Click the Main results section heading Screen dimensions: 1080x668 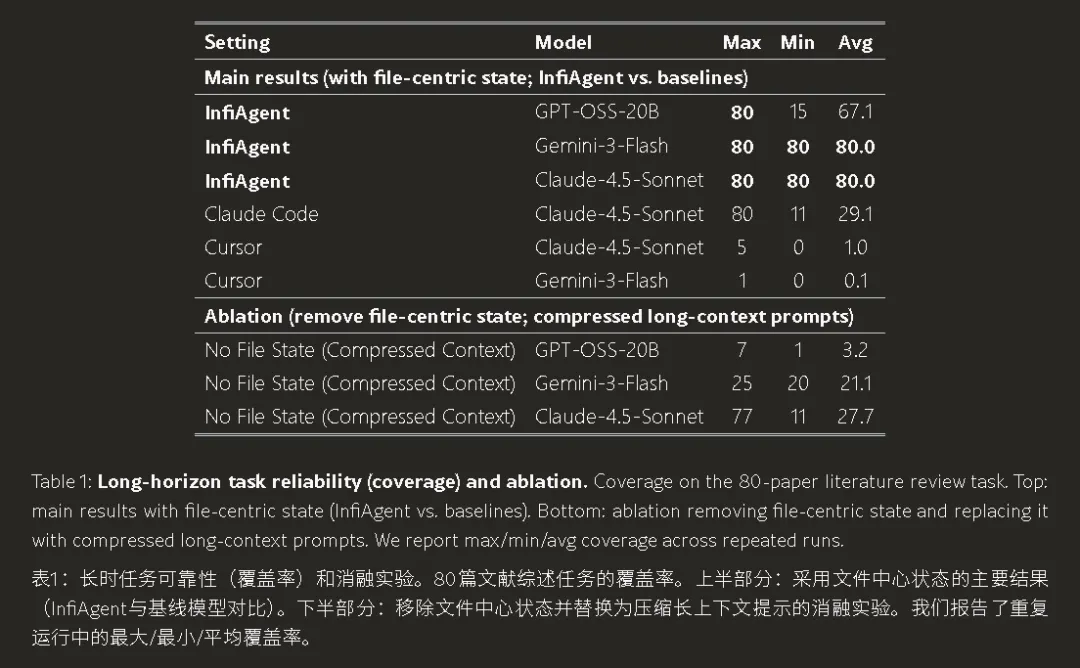476,77
